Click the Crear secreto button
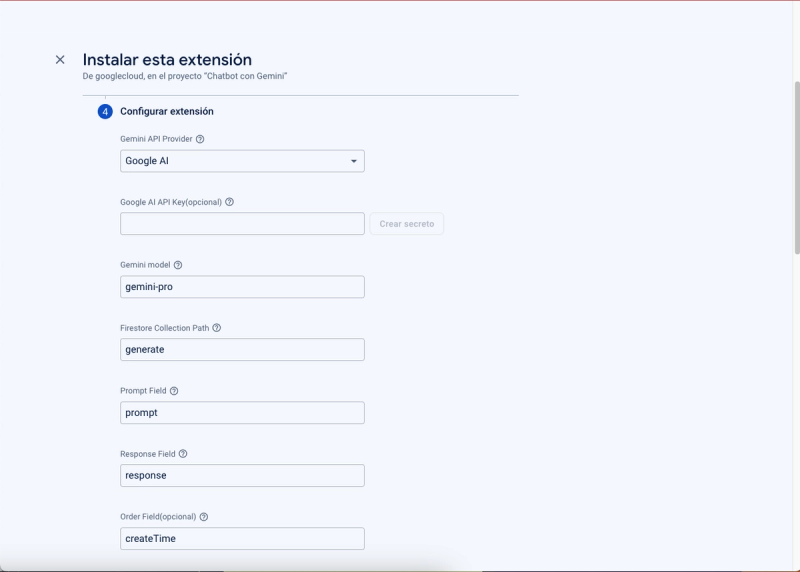The width and height of the screenshot is (800, 572). tap(406, 224)
